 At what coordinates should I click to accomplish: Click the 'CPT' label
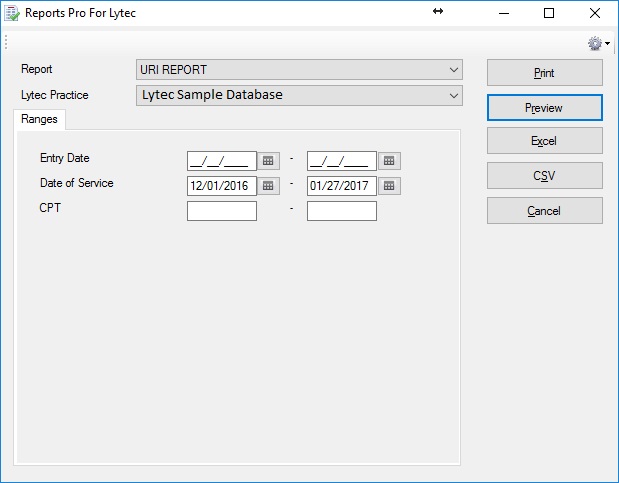[x=50, y=208]
